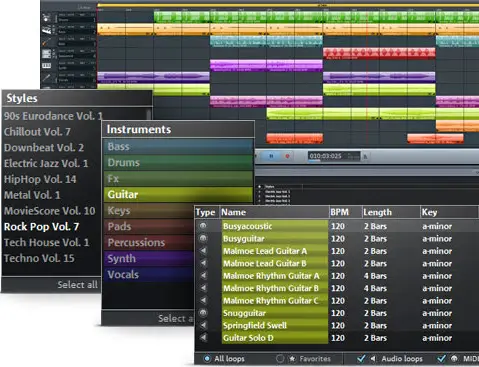This screenshot has height=367, width=479.
Task: Choose the Fx instrument category
Action: pyautogui.click(x=178, y=178)
